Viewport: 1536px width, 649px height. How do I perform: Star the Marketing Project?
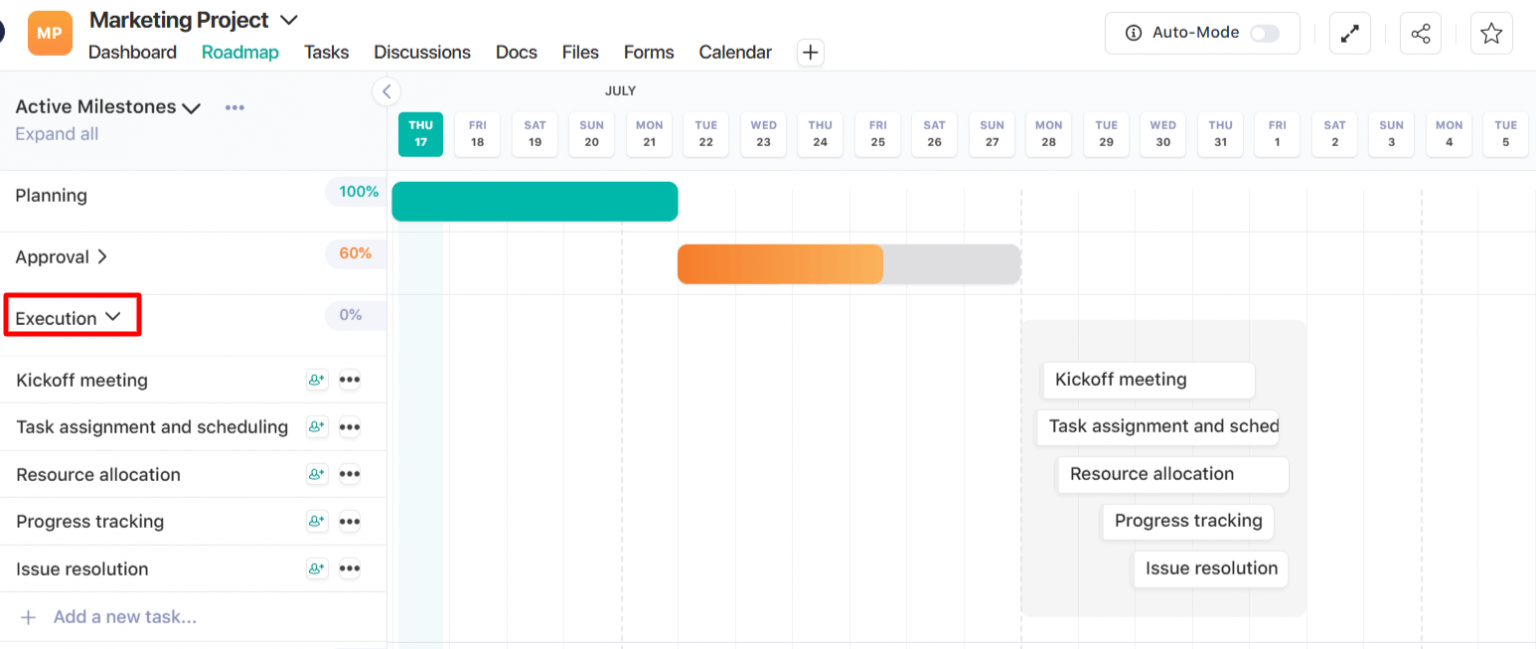(x=1491, y=32)
